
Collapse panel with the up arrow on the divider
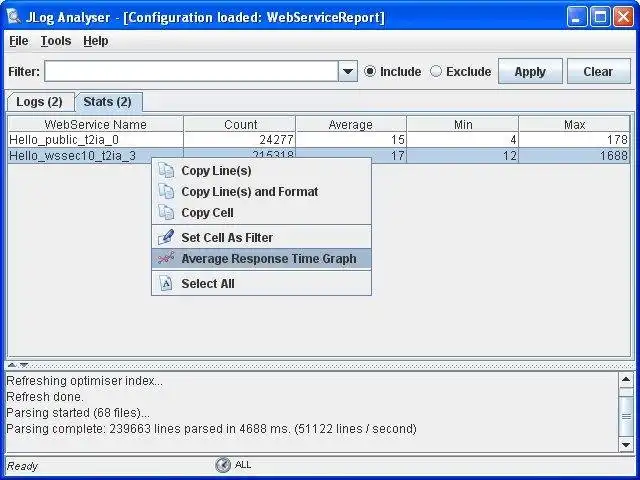click(12, 365)
